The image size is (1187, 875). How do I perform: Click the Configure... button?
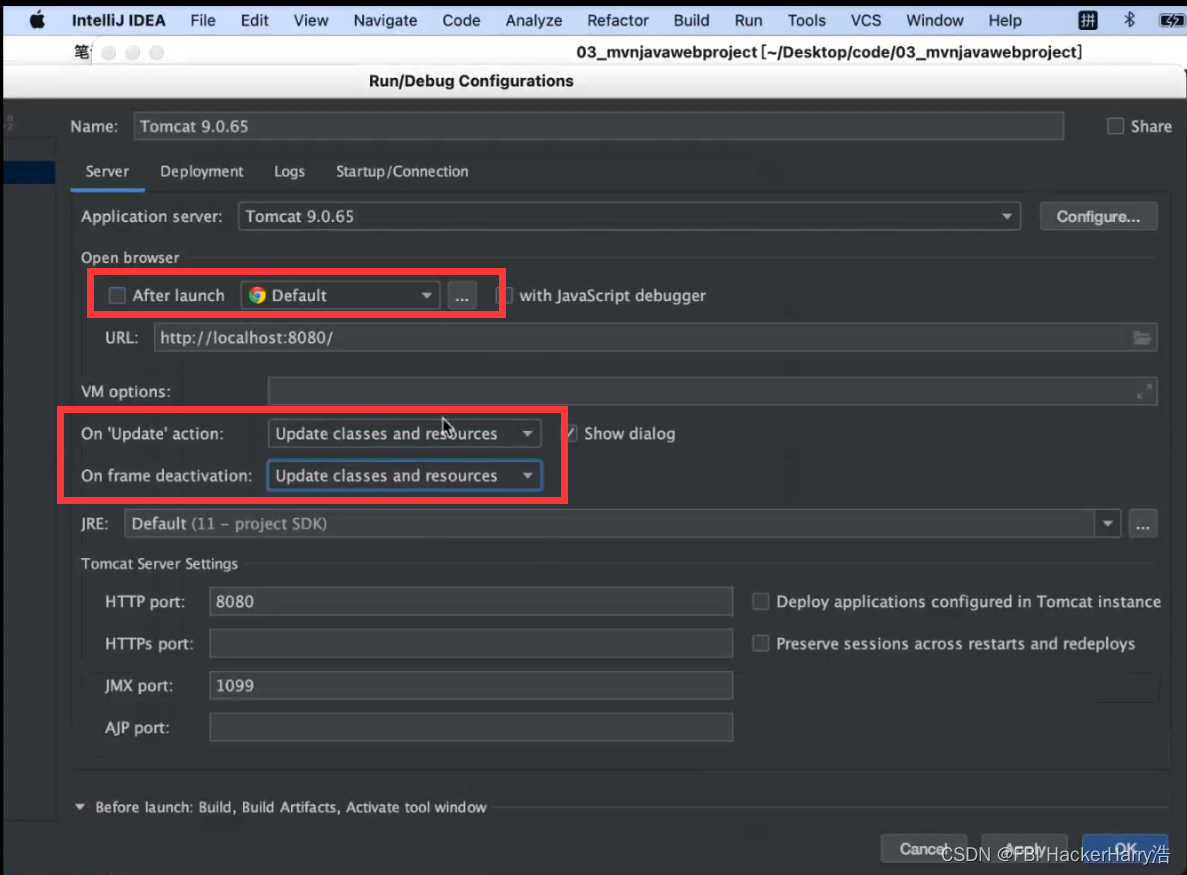pos(1098,216)
